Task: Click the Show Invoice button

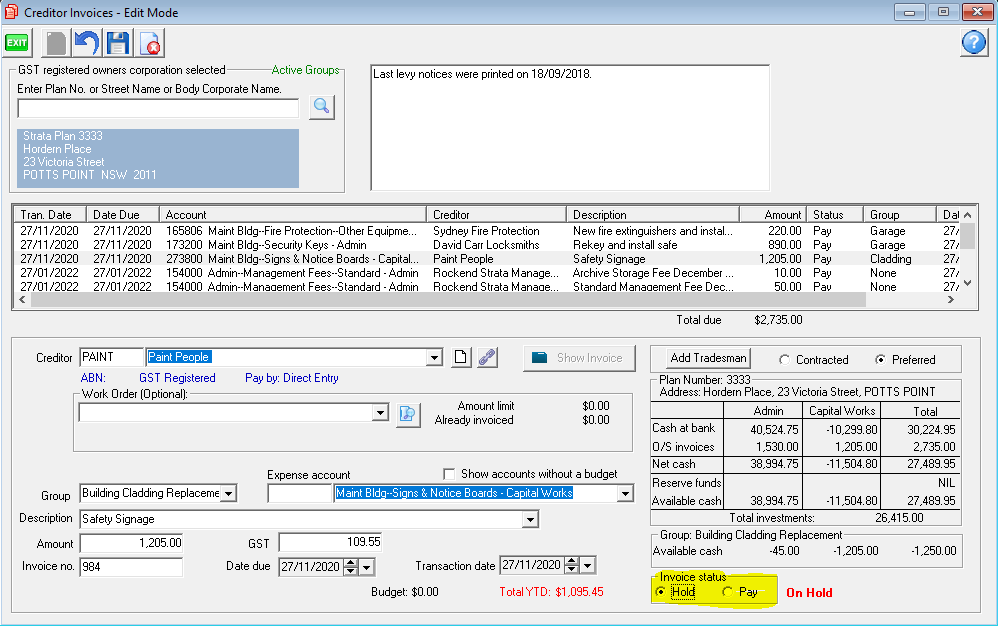Action: [580, 358]
